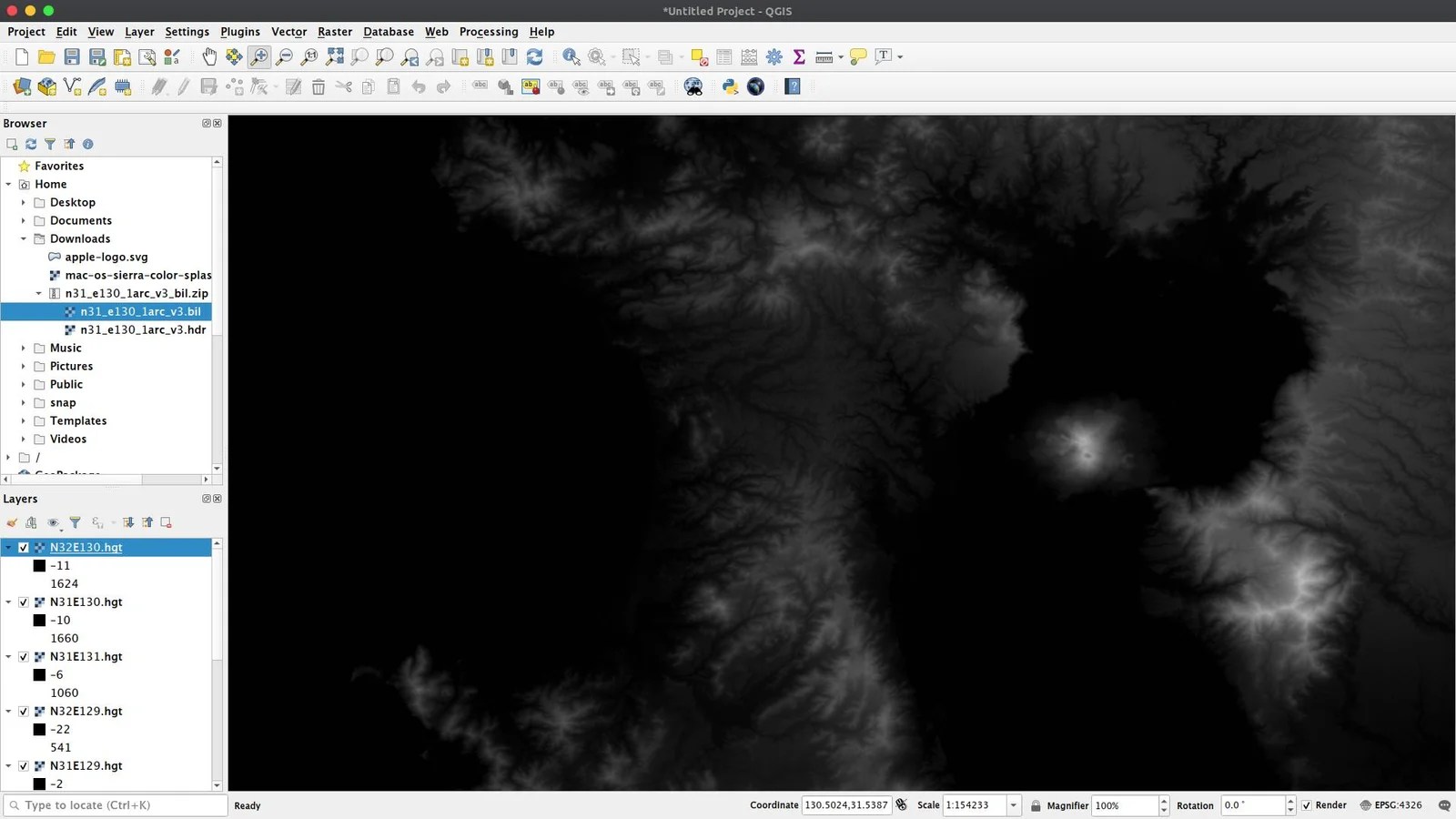Image resolution: width=1456 pixels, height=819 pixels.
Task: Activate the Zoom In magnifier tool
Action: [259, 57]
